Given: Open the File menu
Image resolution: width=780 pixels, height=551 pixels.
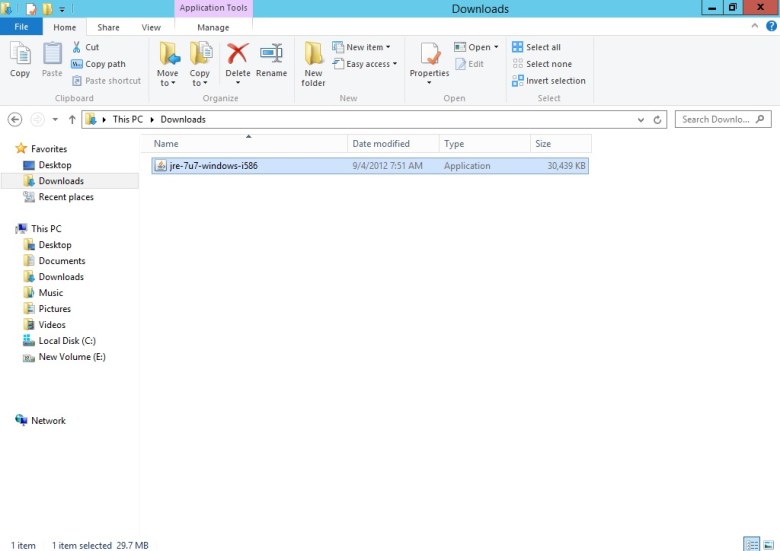Looking at the screenshot, I should [21, 28].
